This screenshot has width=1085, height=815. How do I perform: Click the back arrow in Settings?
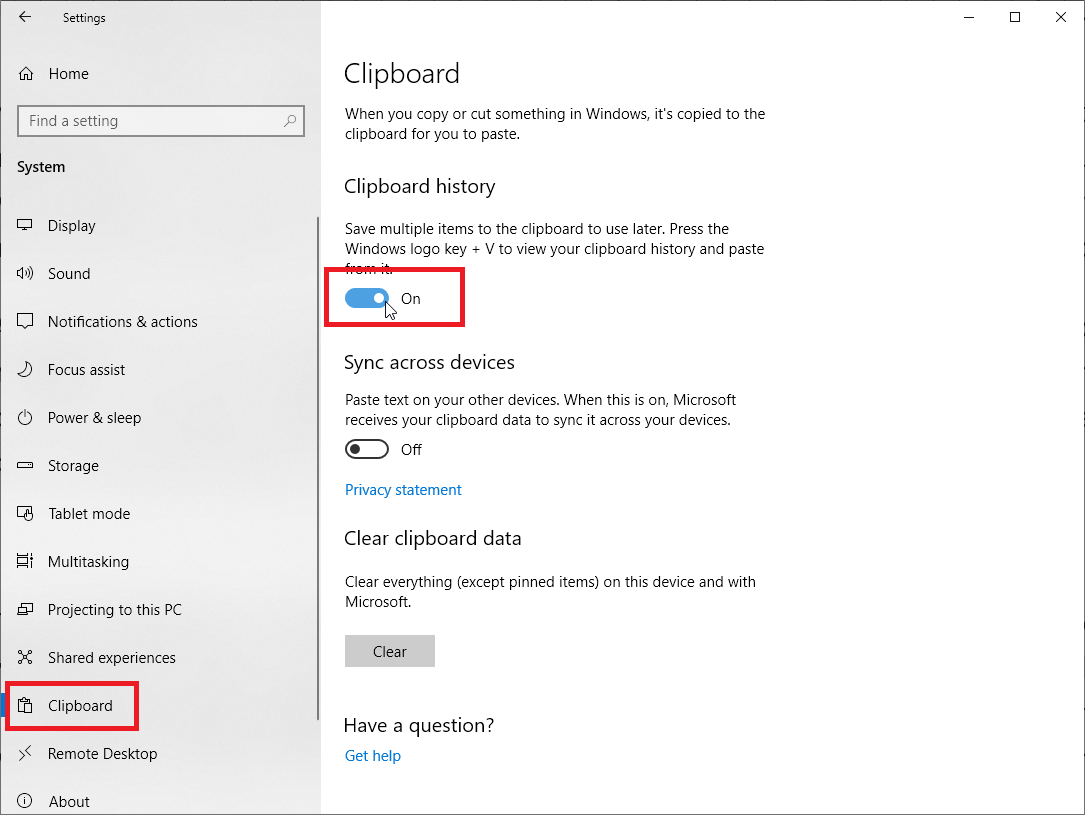click(x=25, y=17)
